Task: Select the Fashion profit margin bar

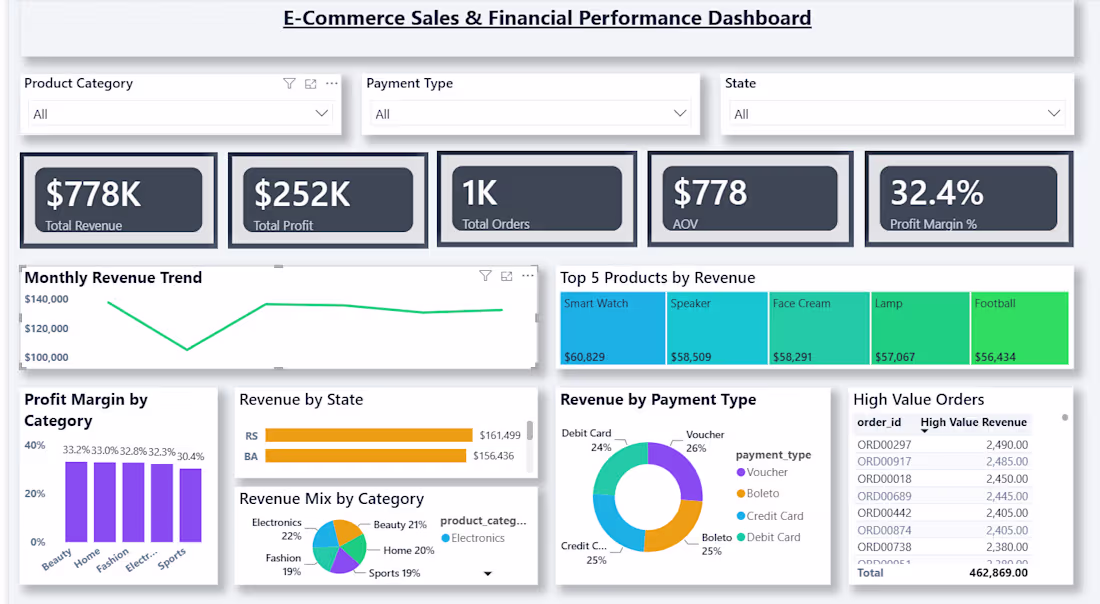Action: pyautogui.click(x=133, y=502)
